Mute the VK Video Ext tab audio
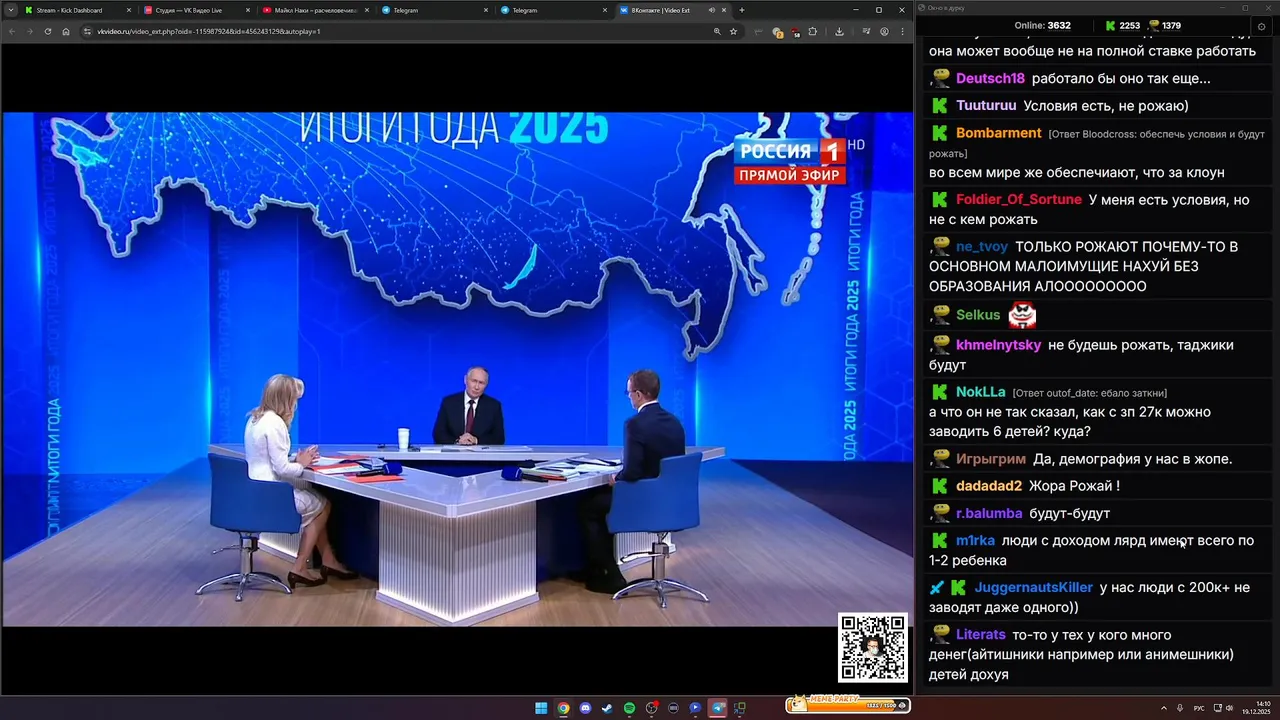Image resolution: width=1280 pixels, height=720 pixels. click(x=712, y=10)
